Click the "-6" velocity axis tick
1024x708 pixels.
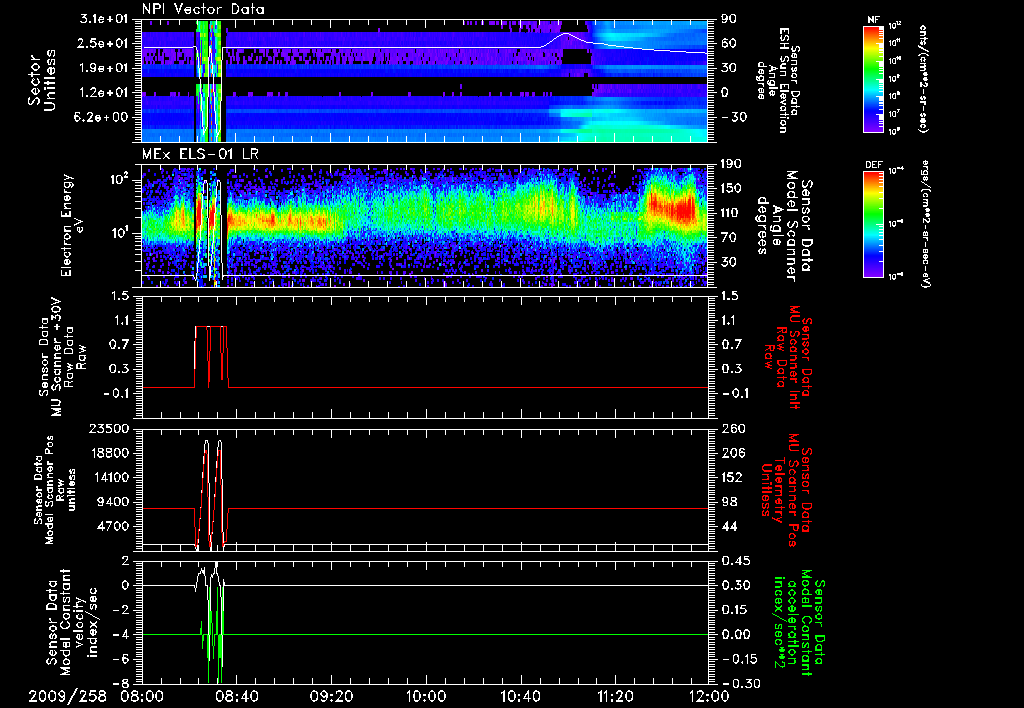pos(122,659)
